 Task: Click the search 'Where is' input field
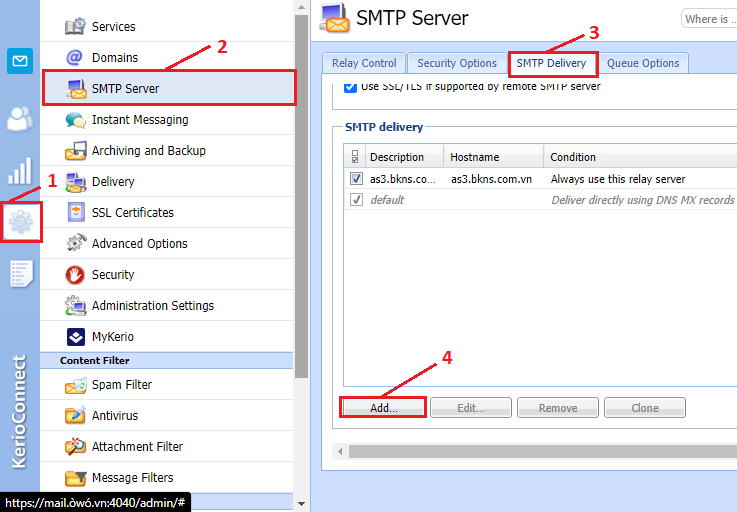[710, 19]
